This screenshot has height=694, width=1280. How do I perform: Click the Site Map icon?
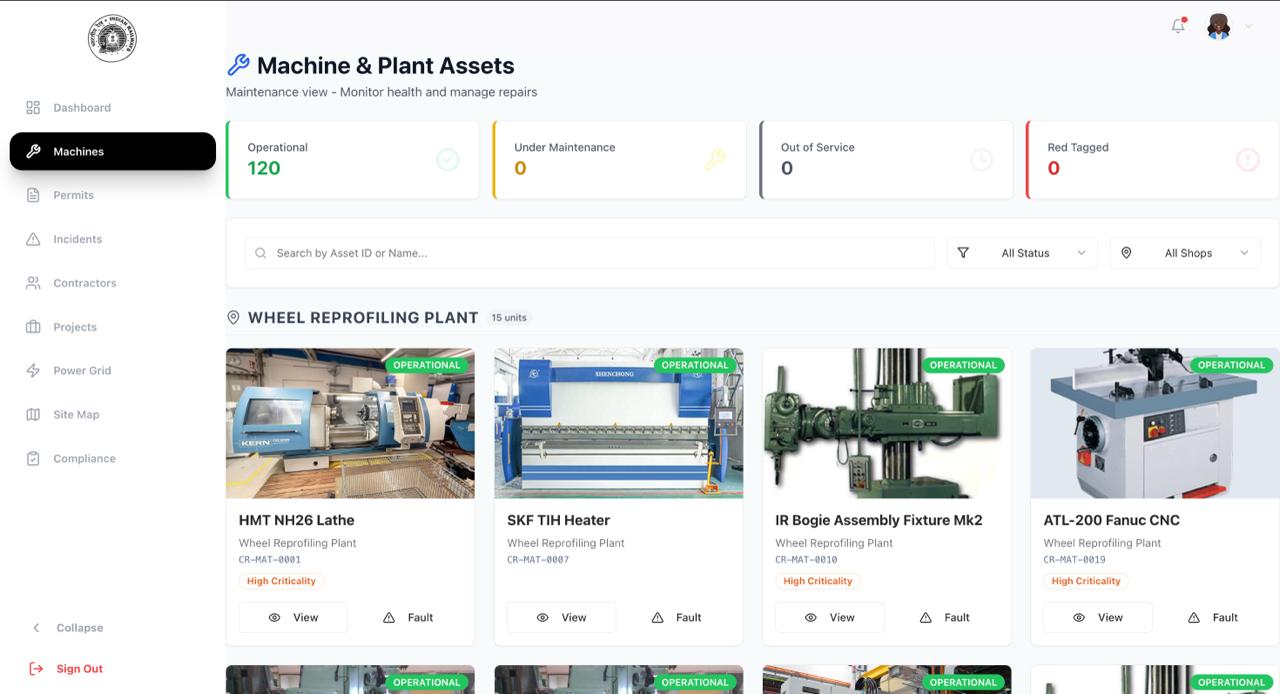pos(33,414)
